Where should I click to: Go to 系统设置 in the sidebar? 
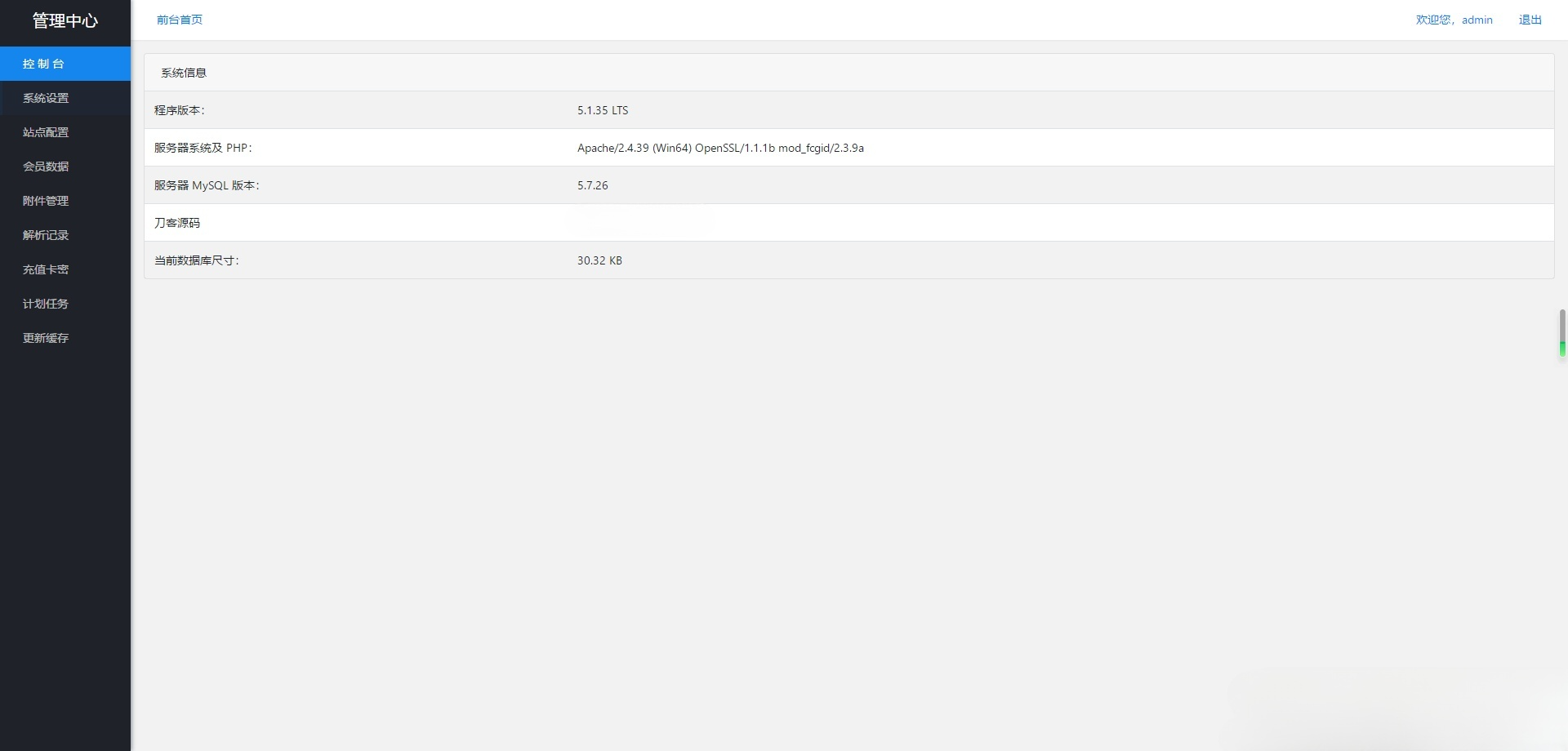click(46, 98)
